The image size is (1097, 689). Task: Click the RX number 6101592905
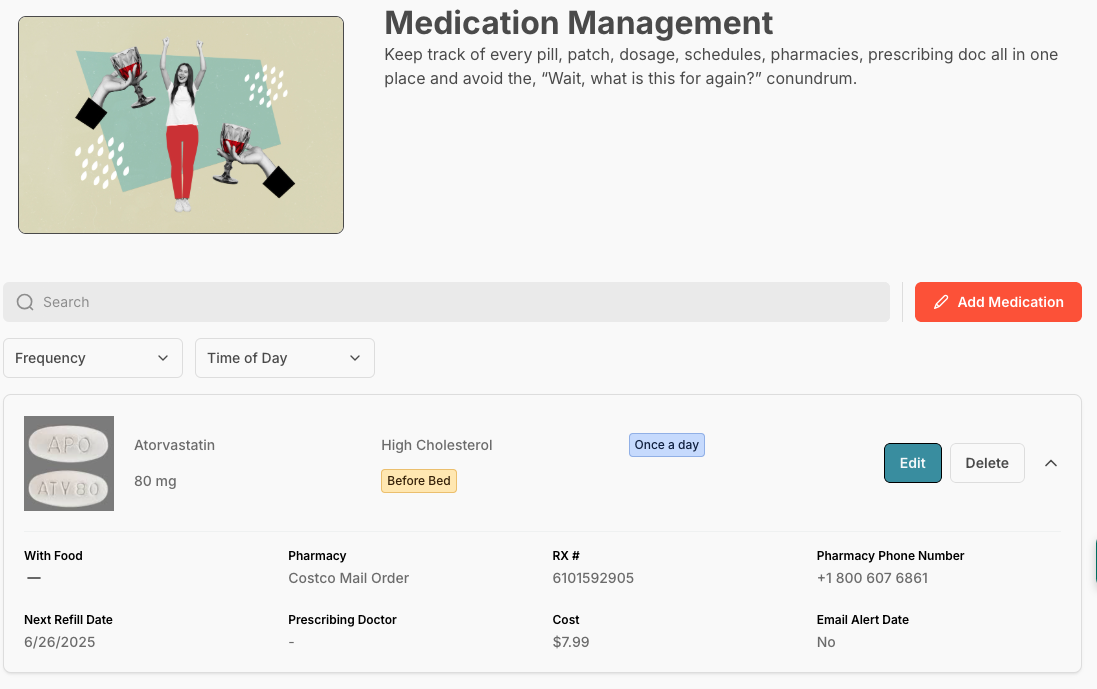tap(593, 578)
